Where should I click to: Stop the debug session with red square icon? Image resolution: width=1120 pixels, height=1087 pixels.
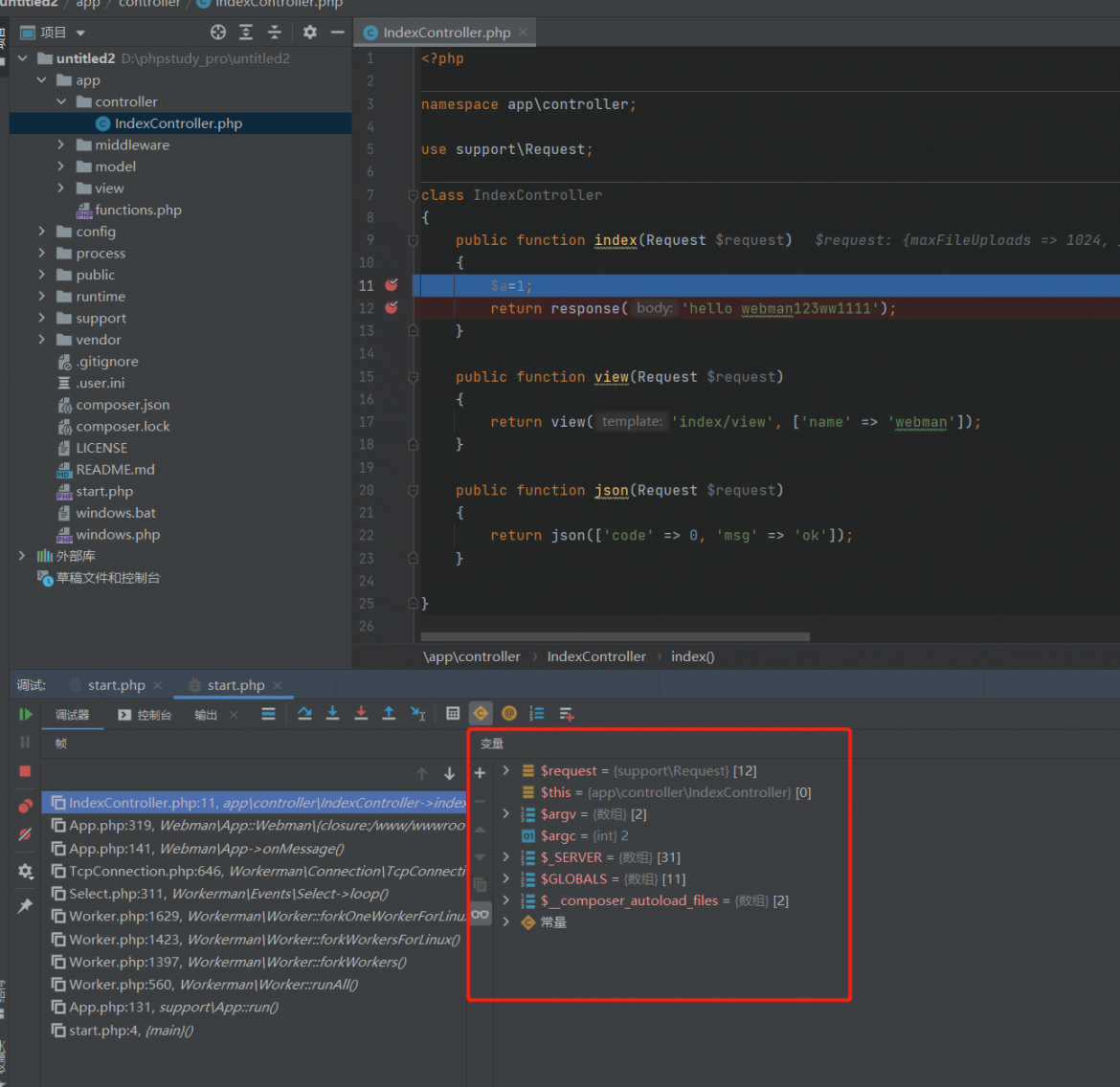[24, 770]
